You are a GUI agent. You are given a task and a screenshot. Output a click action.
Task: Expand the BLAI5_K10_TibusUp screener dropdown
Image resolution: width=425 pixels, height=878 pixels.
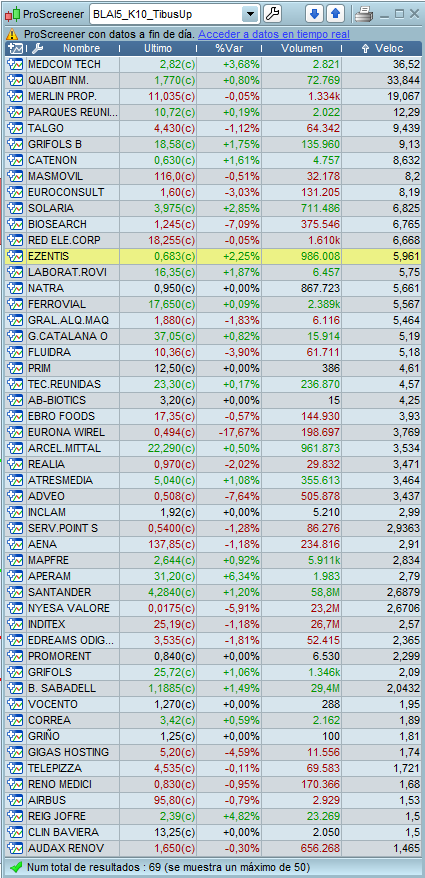click(x=251, y=14)
